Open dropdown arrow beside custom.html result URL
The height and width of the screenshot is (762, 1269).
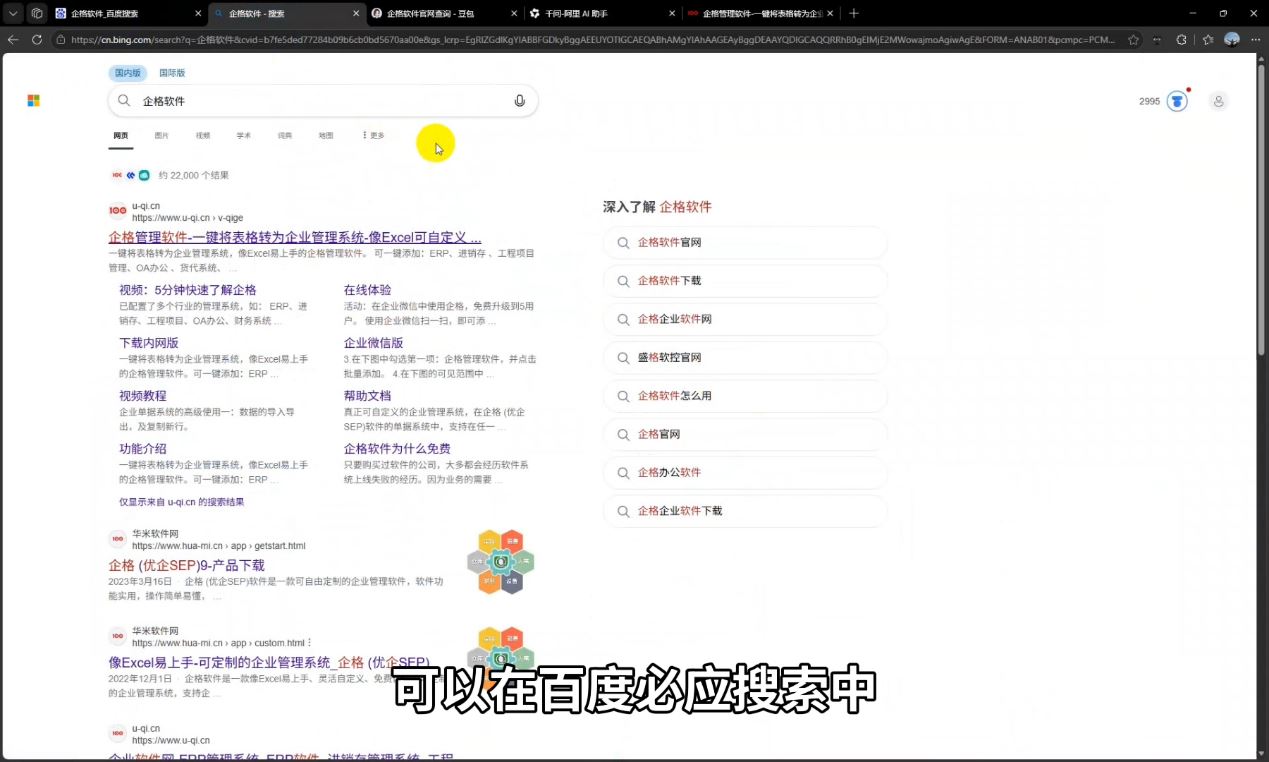tap(309, 643)
